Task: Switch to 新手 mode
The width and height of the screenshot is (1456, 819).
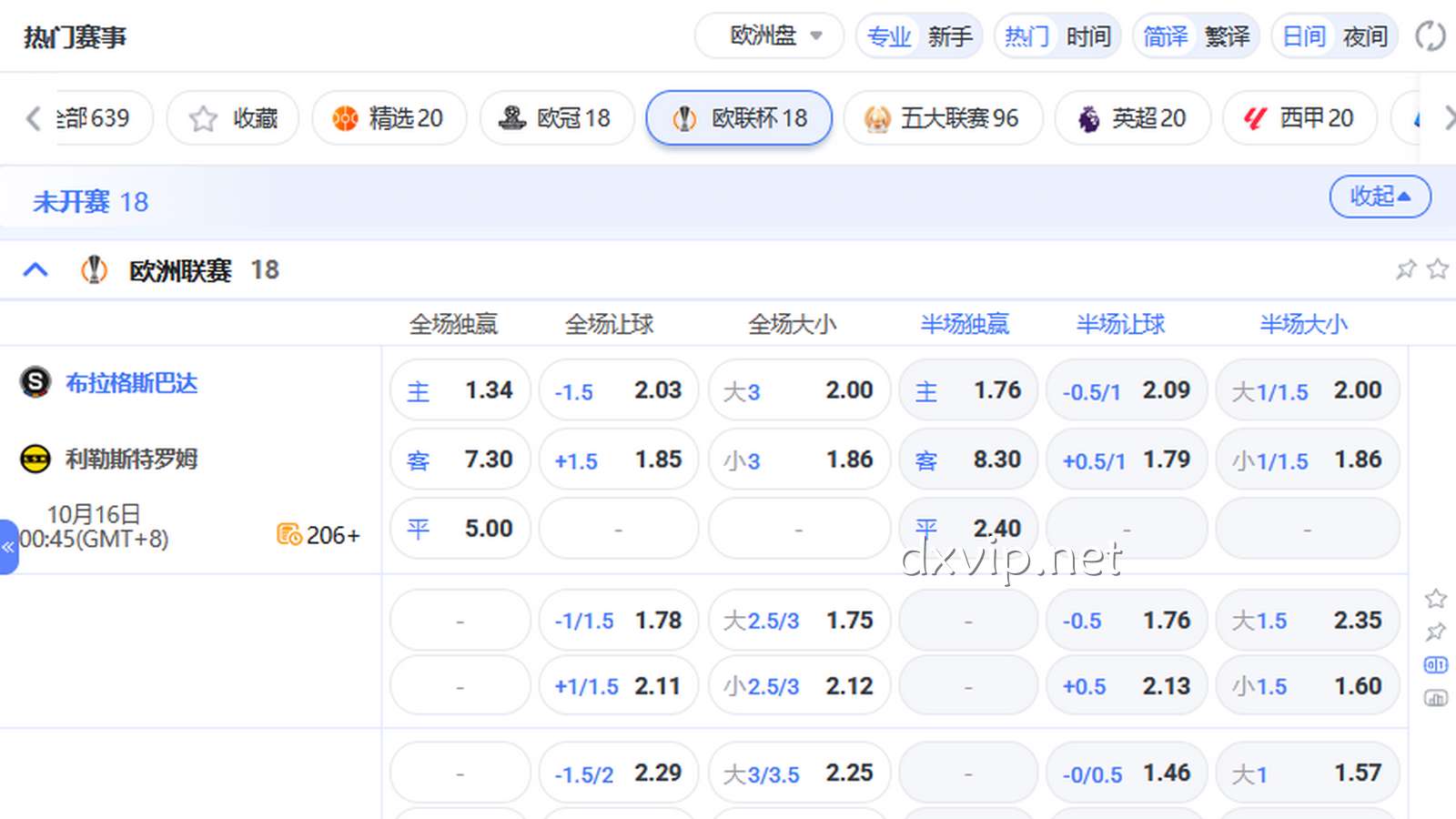Action: tap(950, 36)
